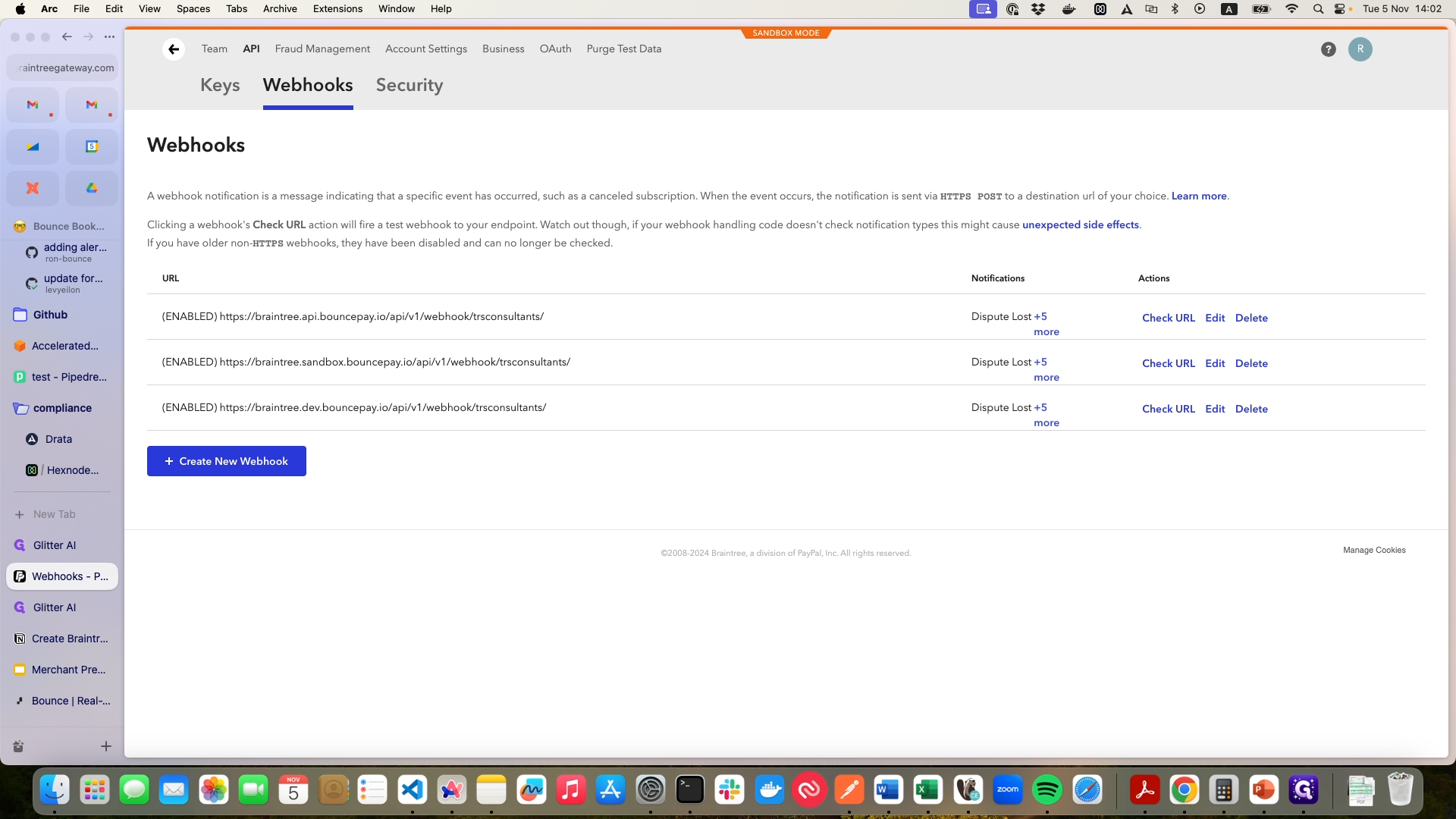
Task: Open Spotlight search in menu bar
Action: (1318, 9)
